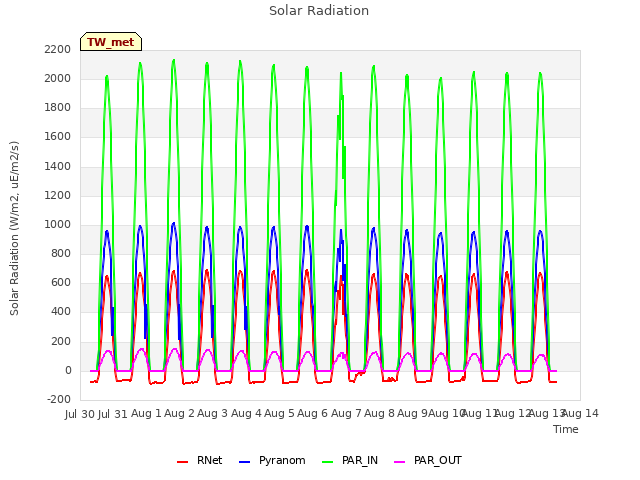The image size is (640, 480).
Task: Click the Aug 6 x-axis tick label
Action: click(313, 414)
